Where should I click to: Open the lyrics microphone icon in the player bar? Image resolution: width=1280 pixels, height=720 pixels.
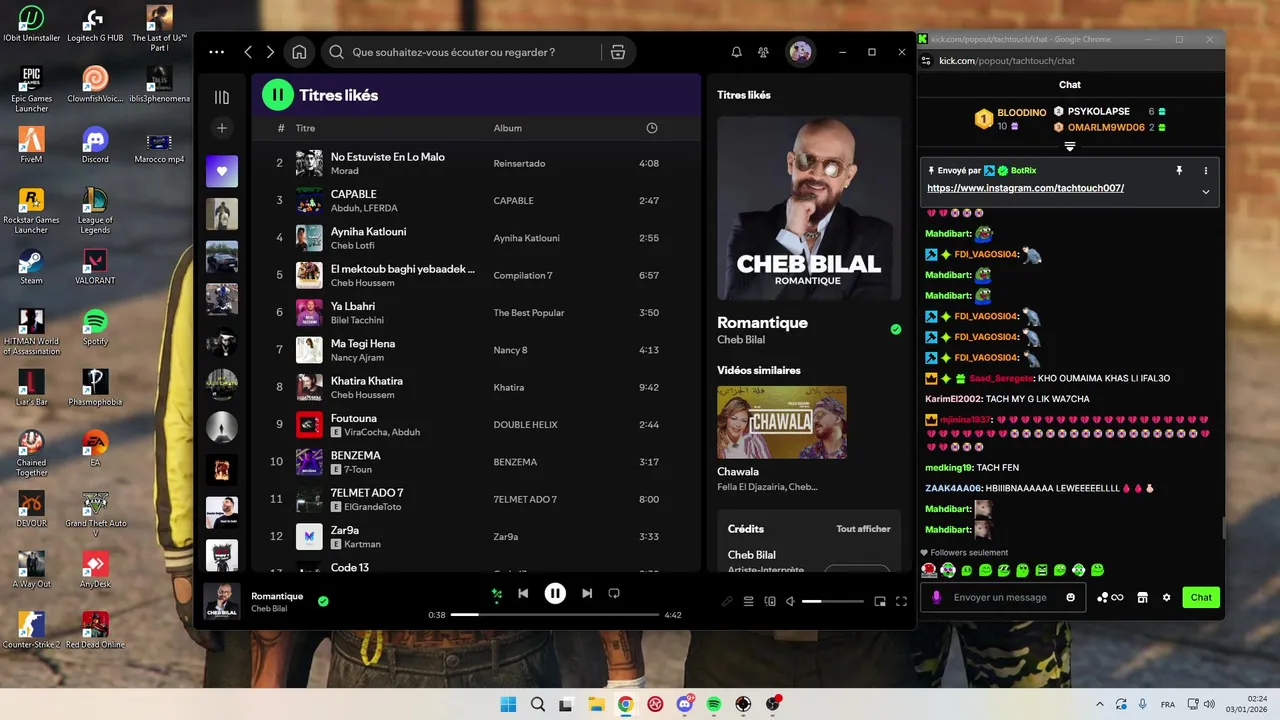(728, 601)
